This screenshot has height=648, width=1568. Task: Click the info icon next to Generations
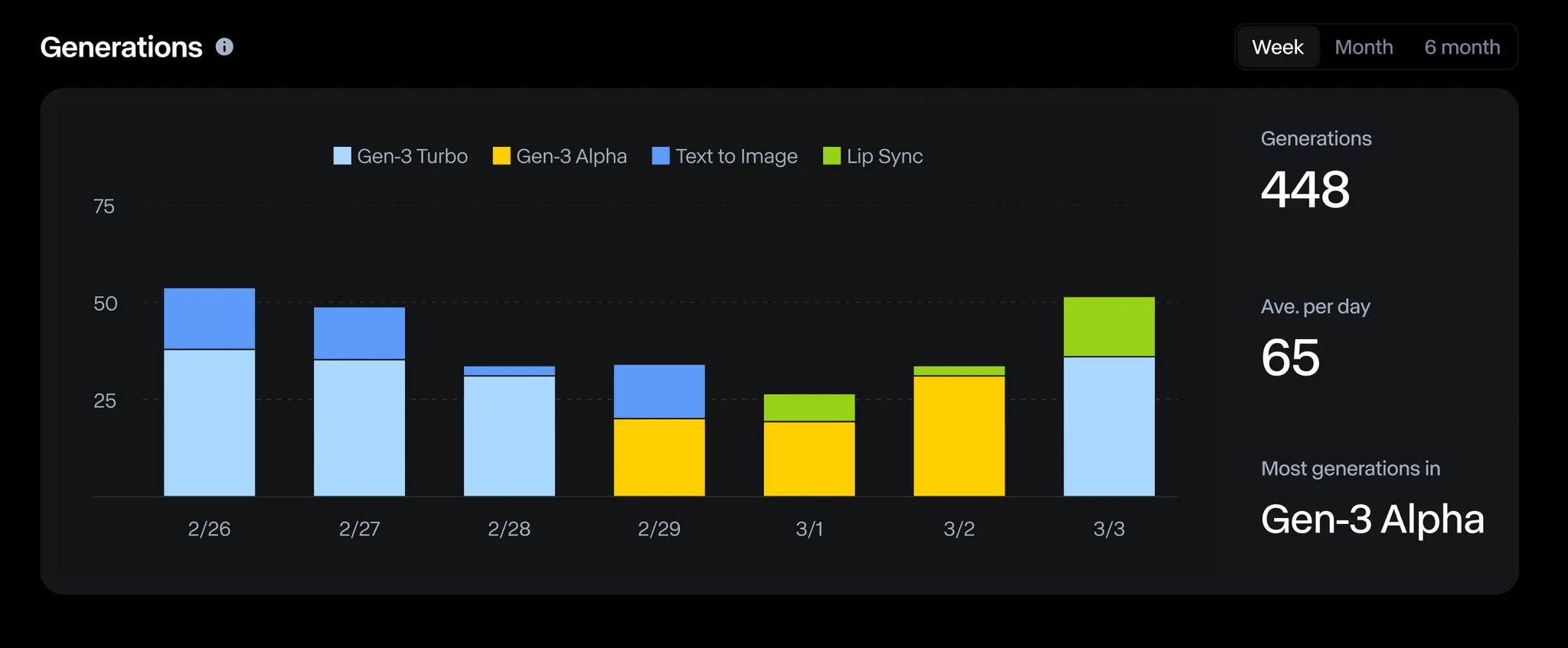224,47
